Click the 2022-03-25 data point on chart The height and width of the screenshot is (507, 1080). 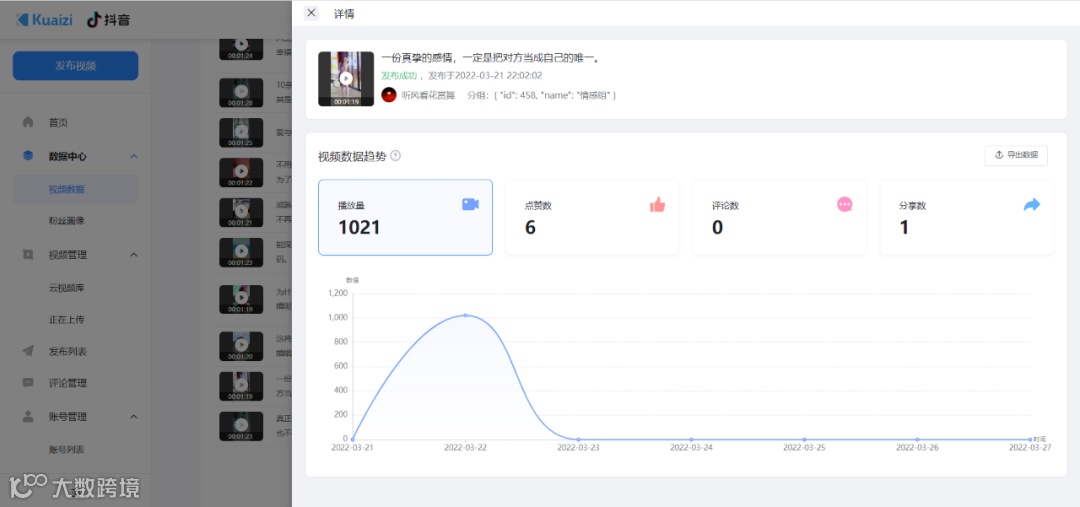(804, 439)
